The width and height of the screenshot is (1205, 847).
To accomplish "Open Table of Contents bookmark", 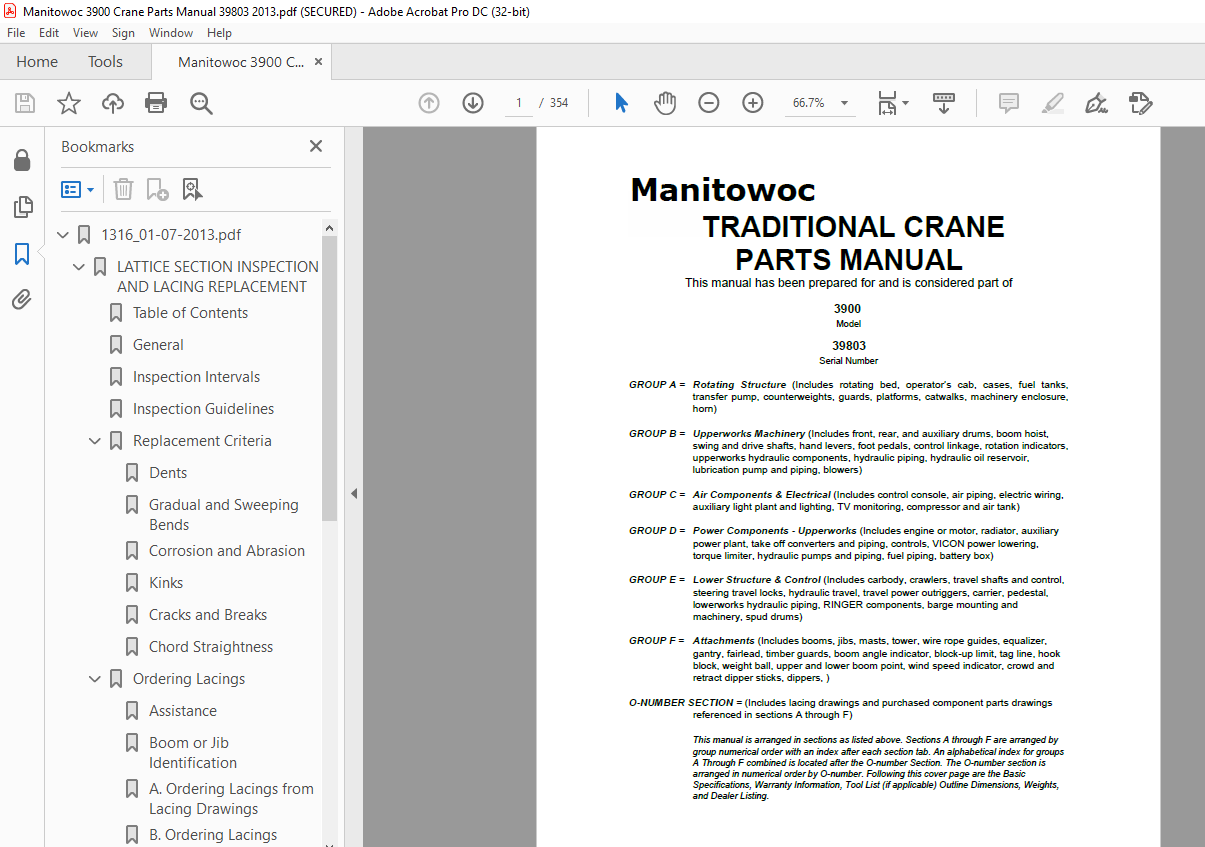I will (190, 313).
